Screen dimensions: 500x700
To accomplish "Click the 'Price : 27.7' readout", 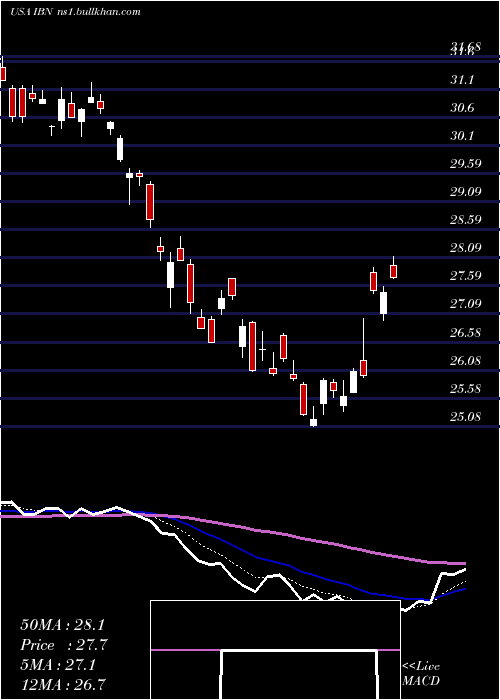I will [64, 645].
